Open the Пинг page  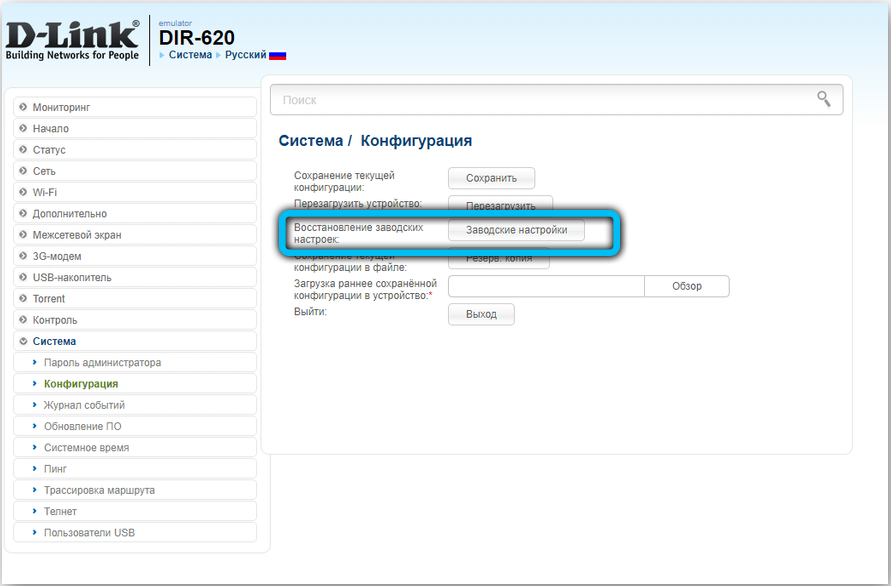pyautogui.click(x=135, y=469)
